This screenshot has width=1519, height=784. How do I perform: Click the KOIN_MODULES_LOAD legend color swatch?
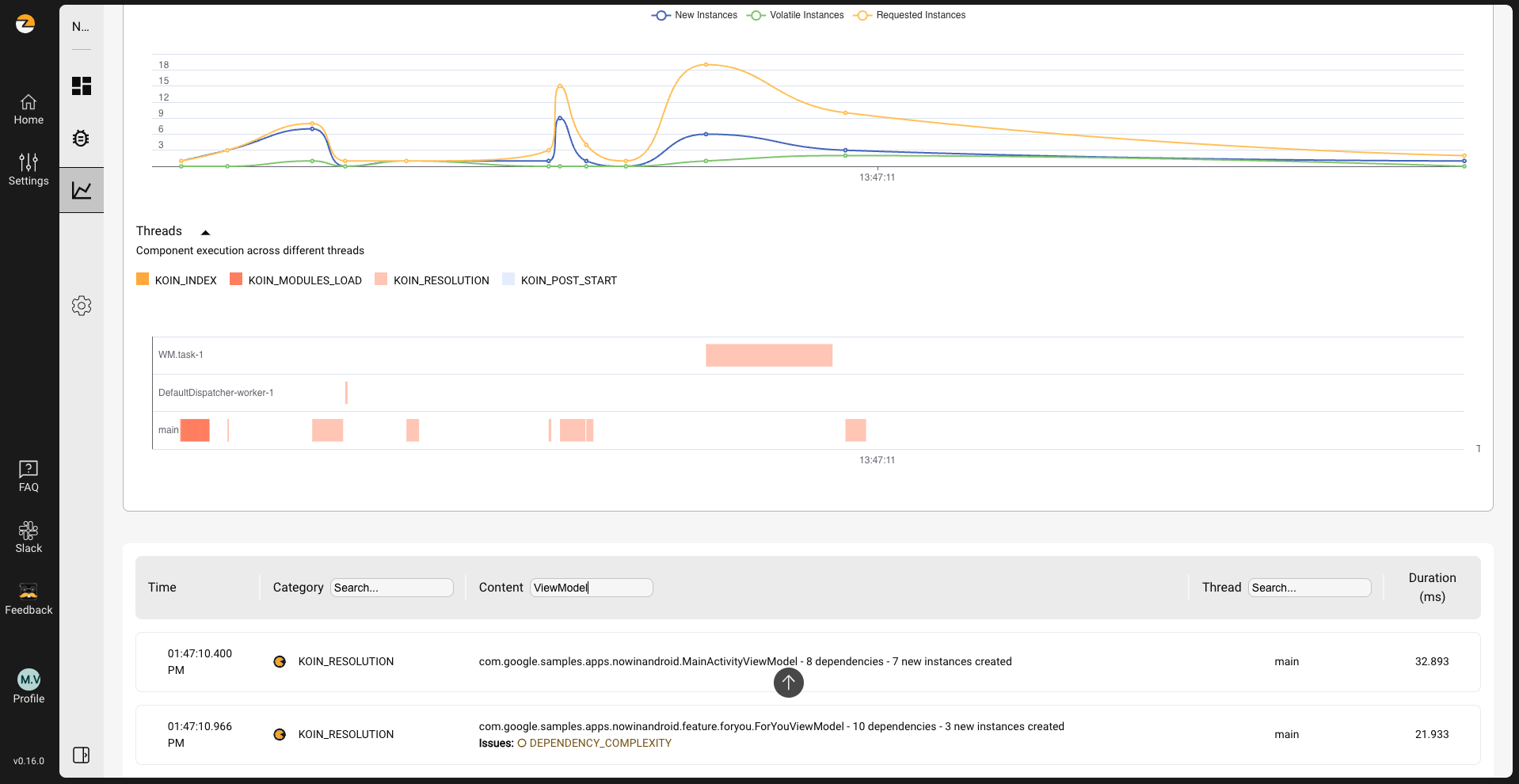pos(236,279)
